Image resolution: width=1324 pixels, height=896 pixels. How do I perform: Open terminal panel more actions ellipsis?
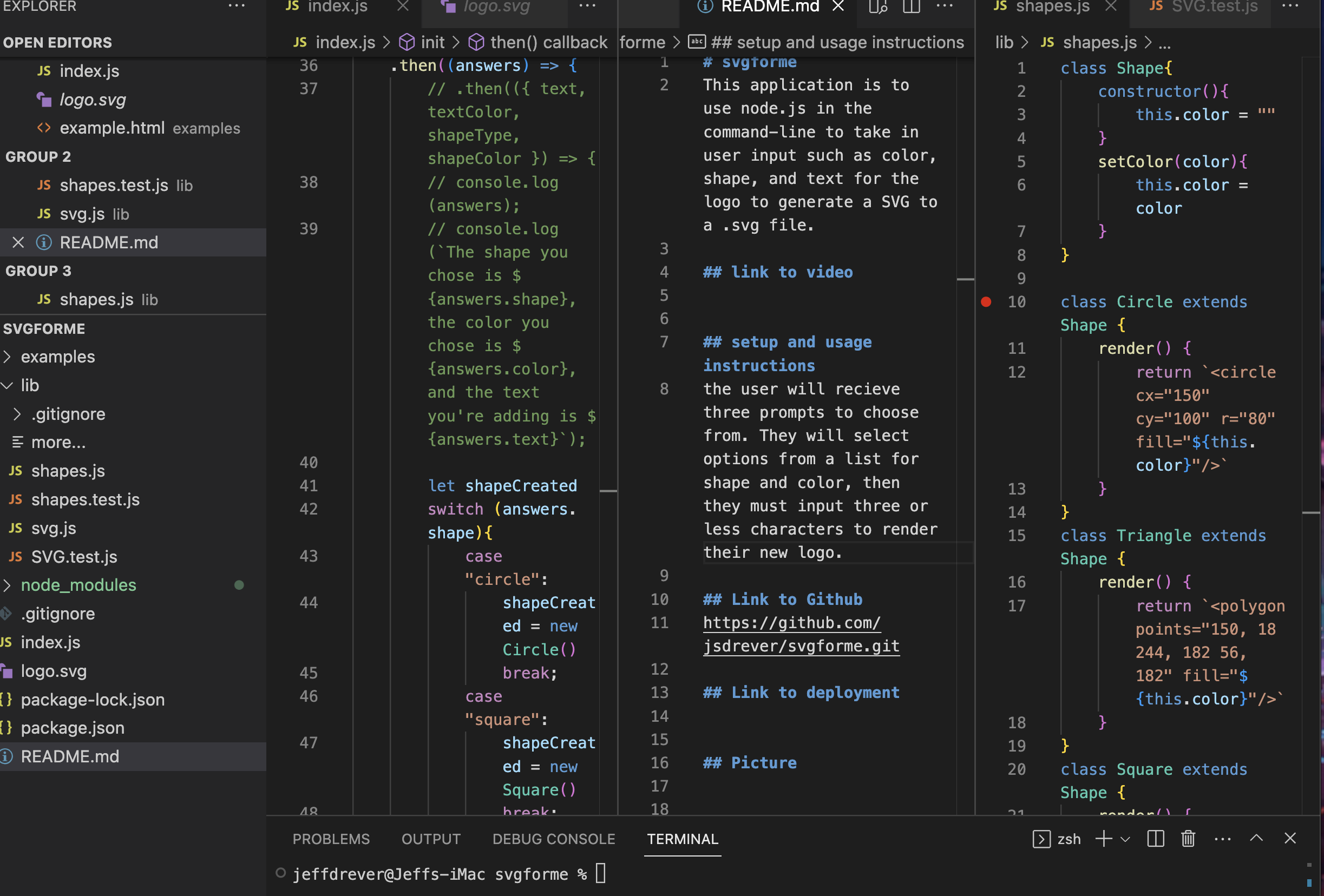pyautogui.click(x=1222, y=839)
